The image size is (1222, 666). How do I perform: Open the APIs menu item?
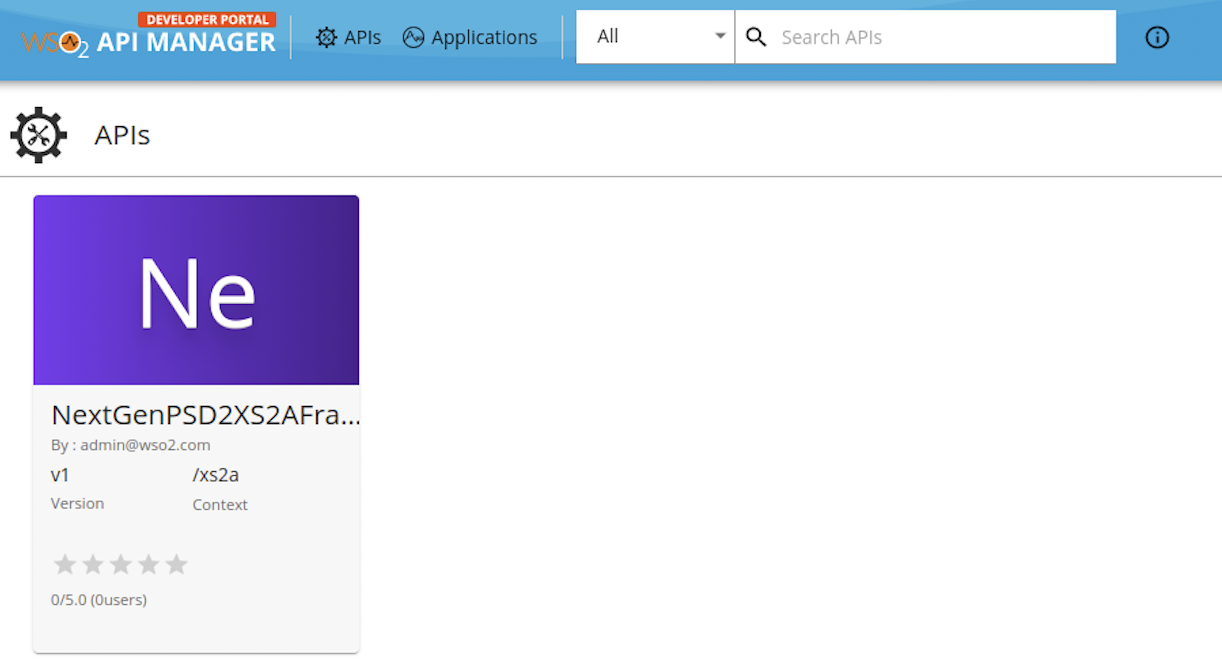pyautogui.click(x=348, y=37)
